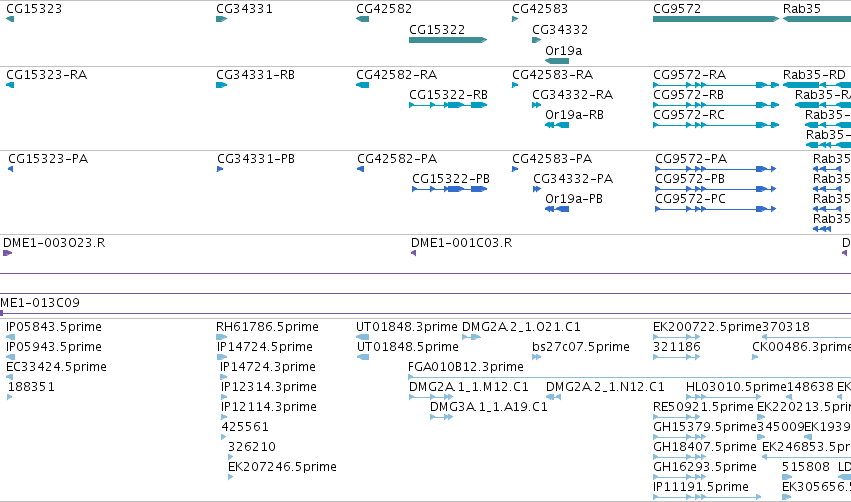Select the Rab35 gene label
The height and width of the screenshot is (502, 851).
802,9
